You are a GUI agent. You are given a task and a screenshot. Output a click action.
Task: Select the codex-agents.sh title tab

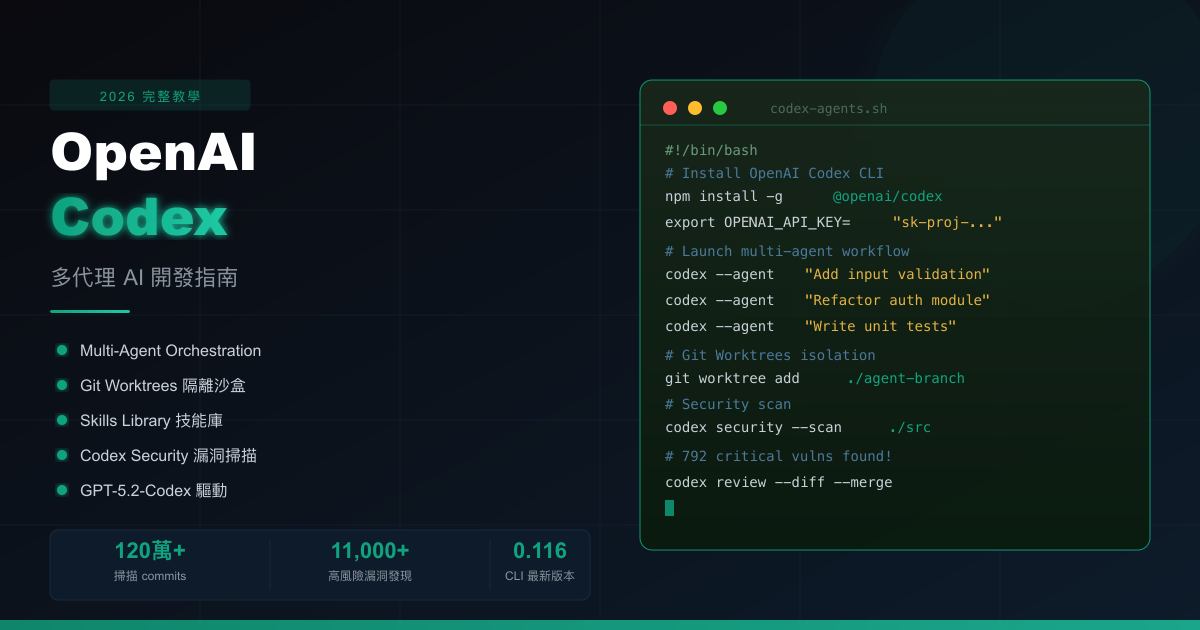(x=828, y=108)
